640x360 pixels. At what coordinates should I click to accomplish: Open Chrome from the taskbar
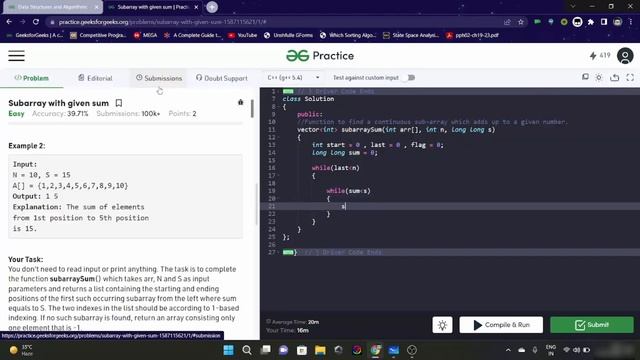[x=376, y=350]
